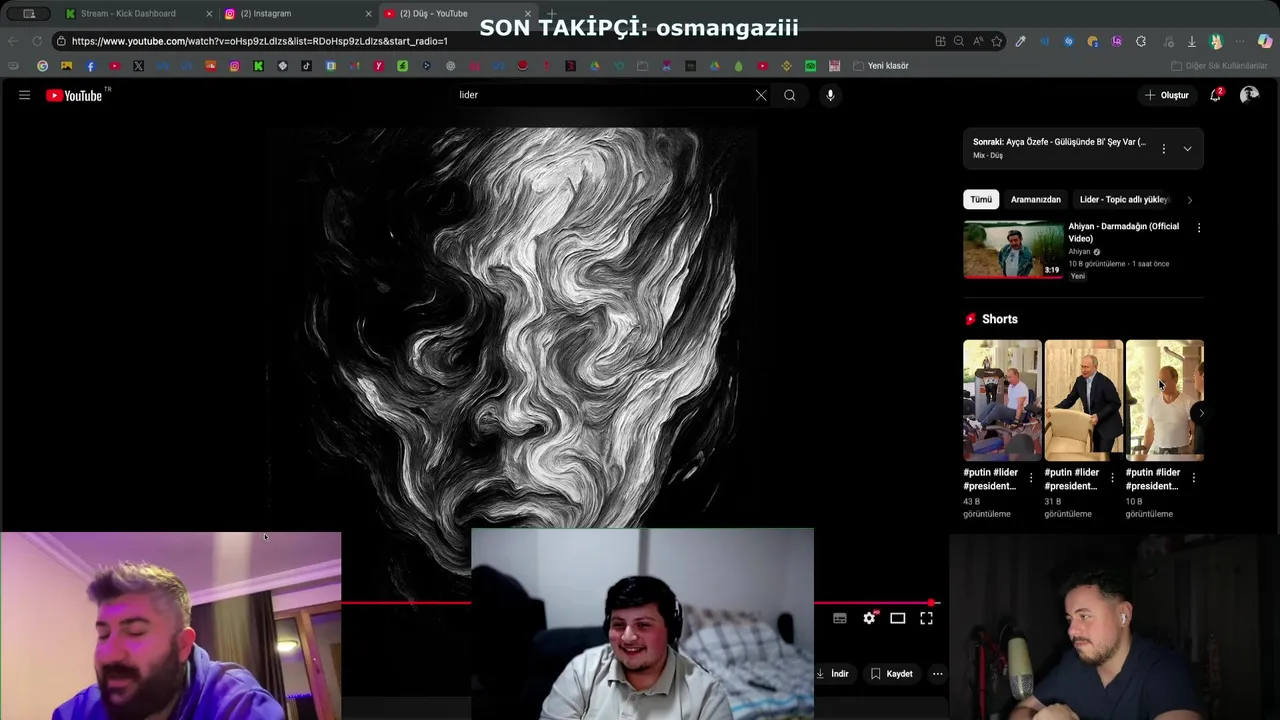
Task: Open options for the 43 B views short
Action: click(x=1031, y=478)
